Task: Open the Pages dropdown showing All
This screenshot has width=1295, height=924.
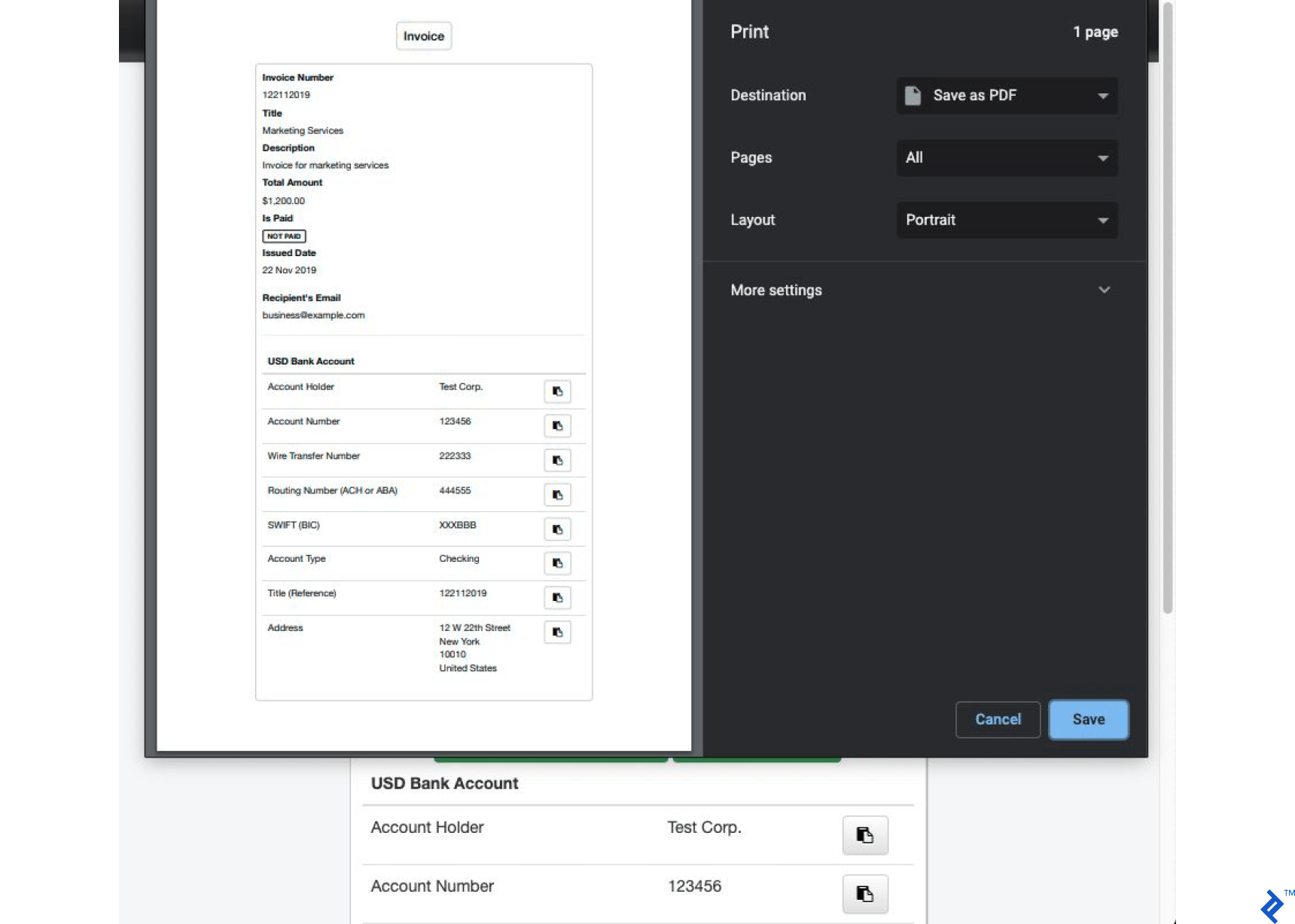Action: click(1007, 158)
